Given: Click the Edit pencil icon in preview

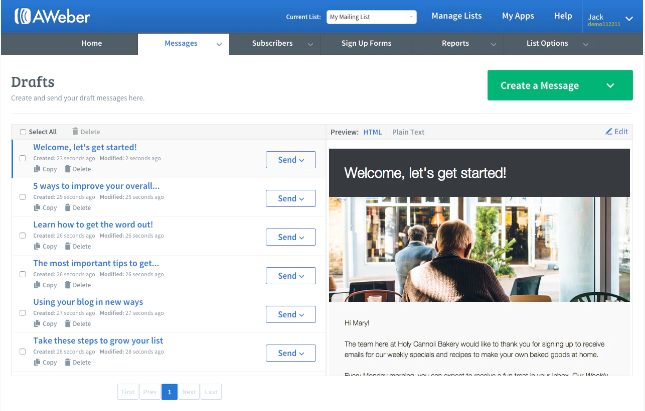Looking at the screenshot, I should (x=609, y=132).
